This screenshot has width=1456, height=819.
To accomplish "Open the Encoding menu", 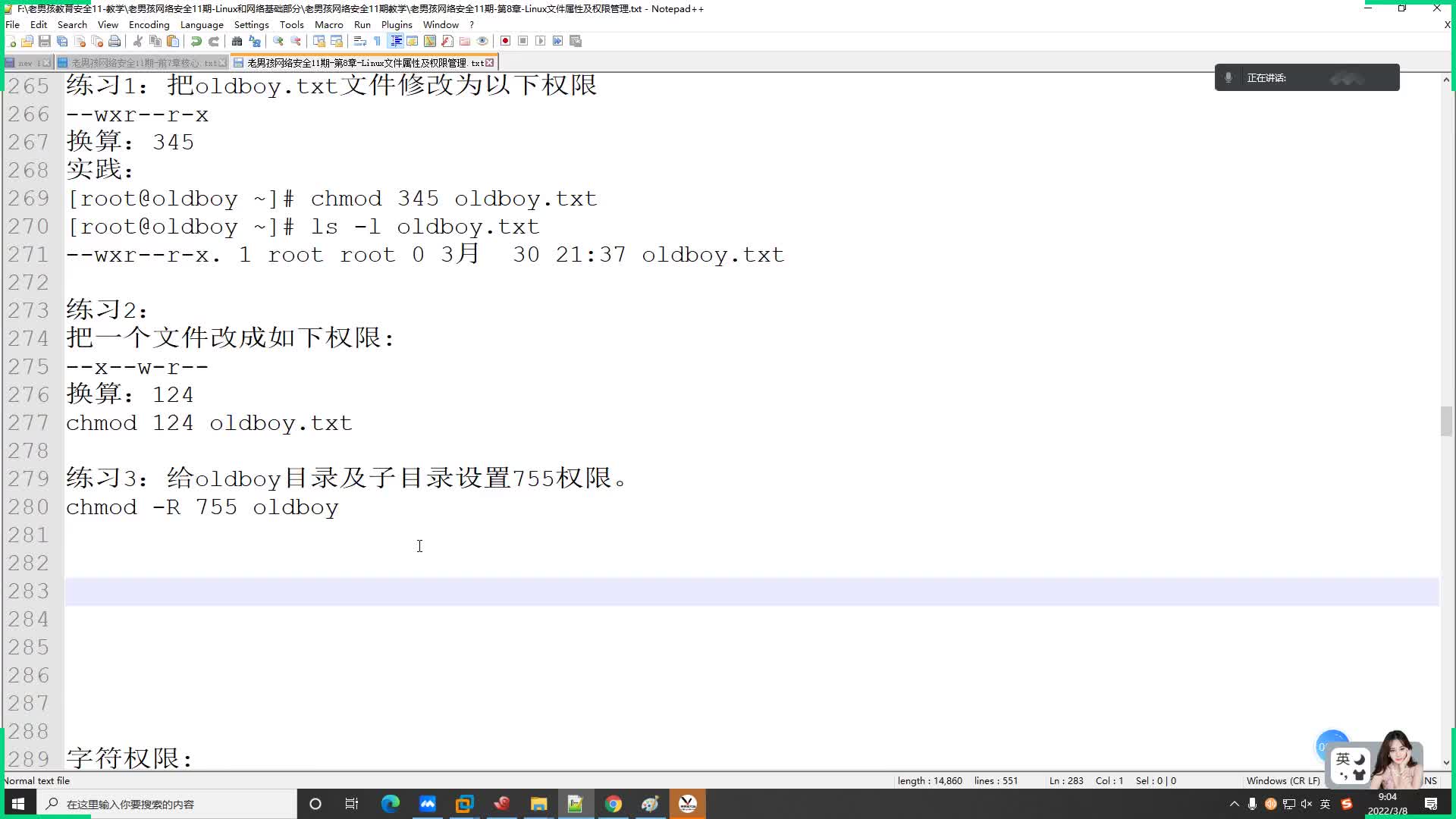I will (x=148, y=25).
